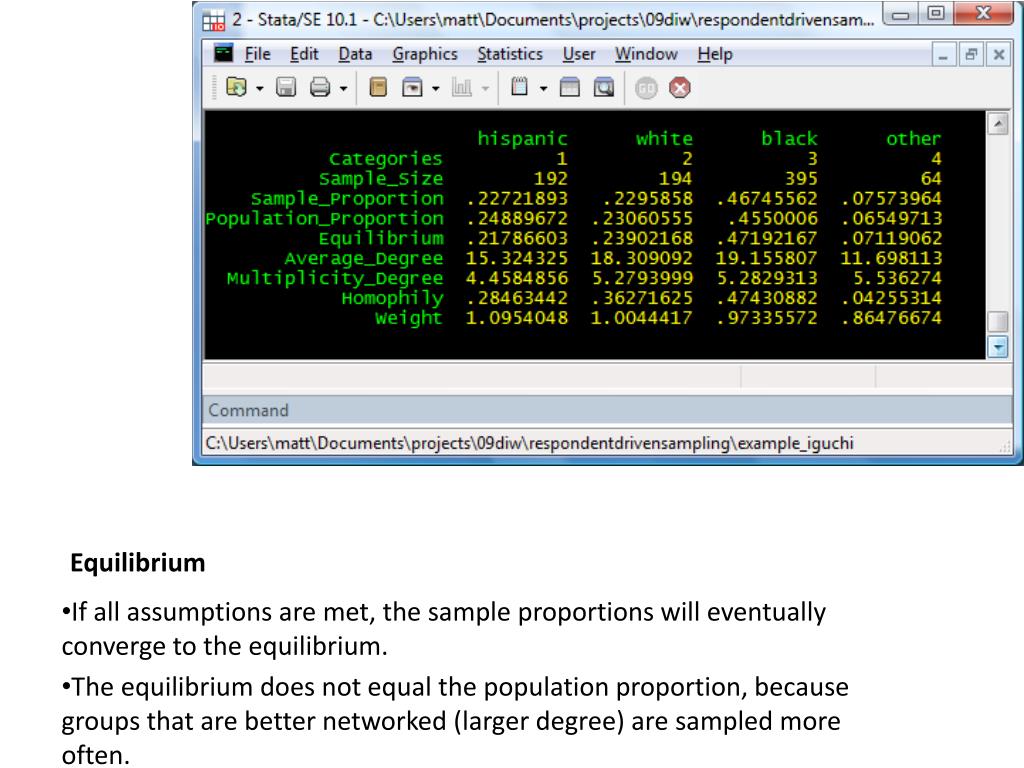The width and height of the screenshot is (1024, 768).
Task: Open the User menu
Action: coord(579,54)
